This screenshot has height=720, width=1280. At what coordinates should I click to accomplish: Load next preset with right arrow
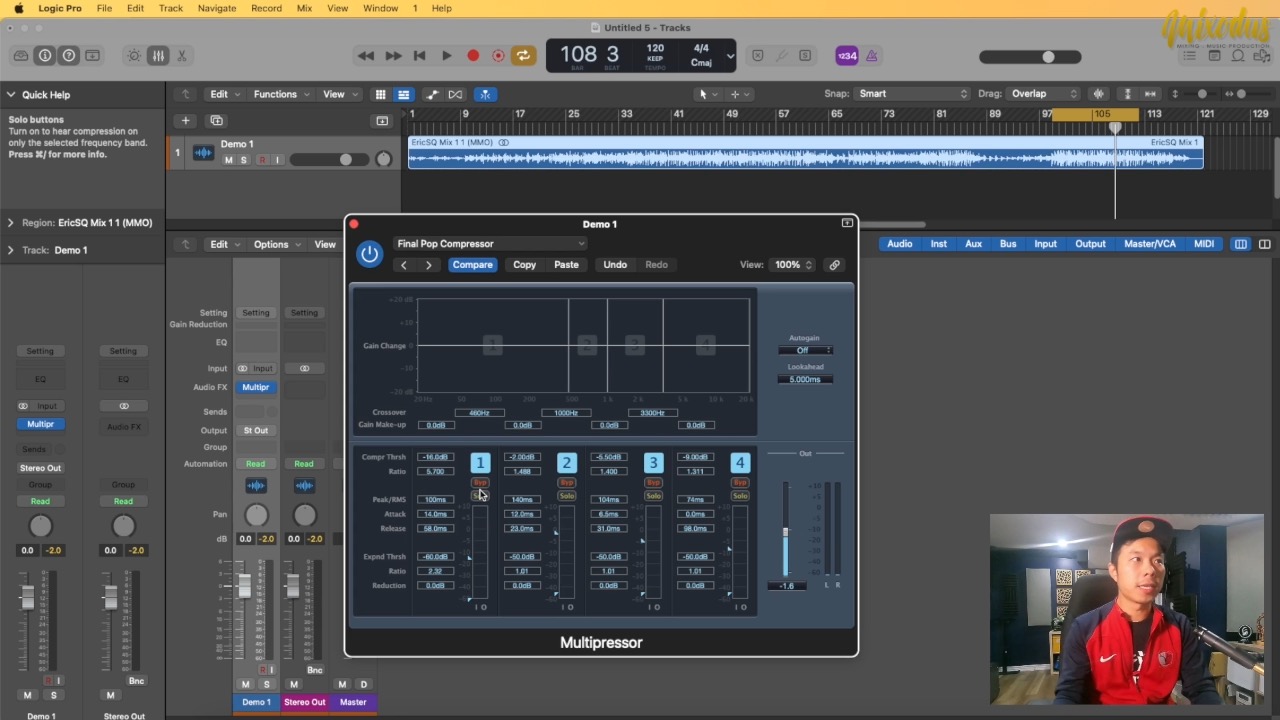pyautogui.click(x=429, y=265)
